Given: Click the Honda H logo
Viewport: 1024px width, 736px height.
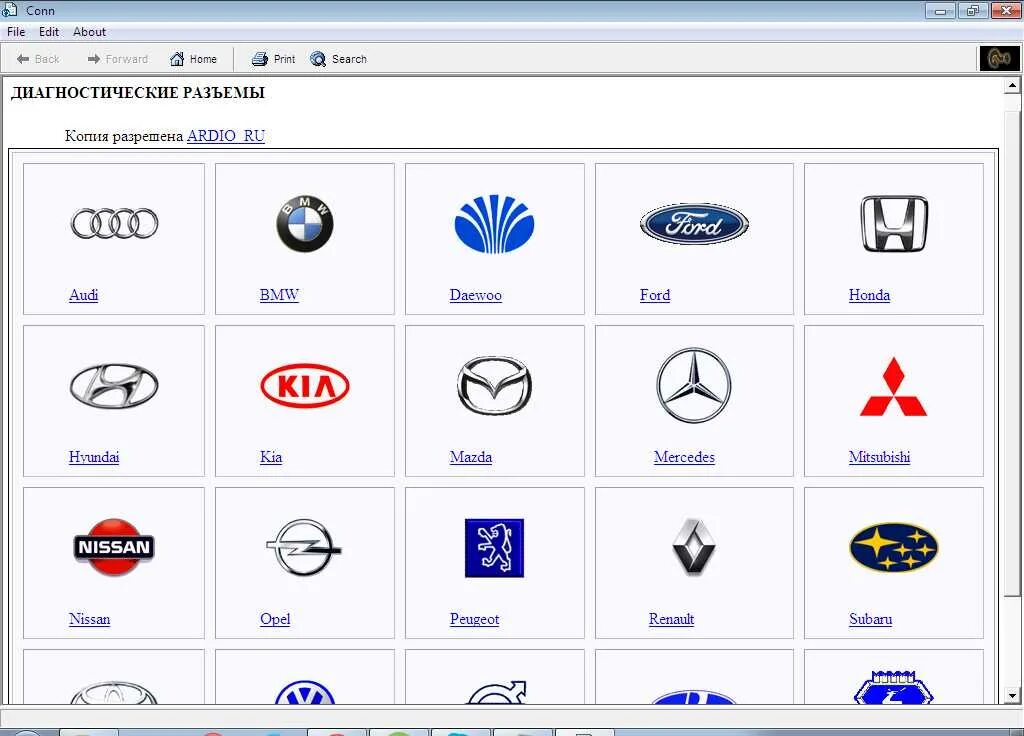Looking at the screenshot, I should [x=894, y=223].
